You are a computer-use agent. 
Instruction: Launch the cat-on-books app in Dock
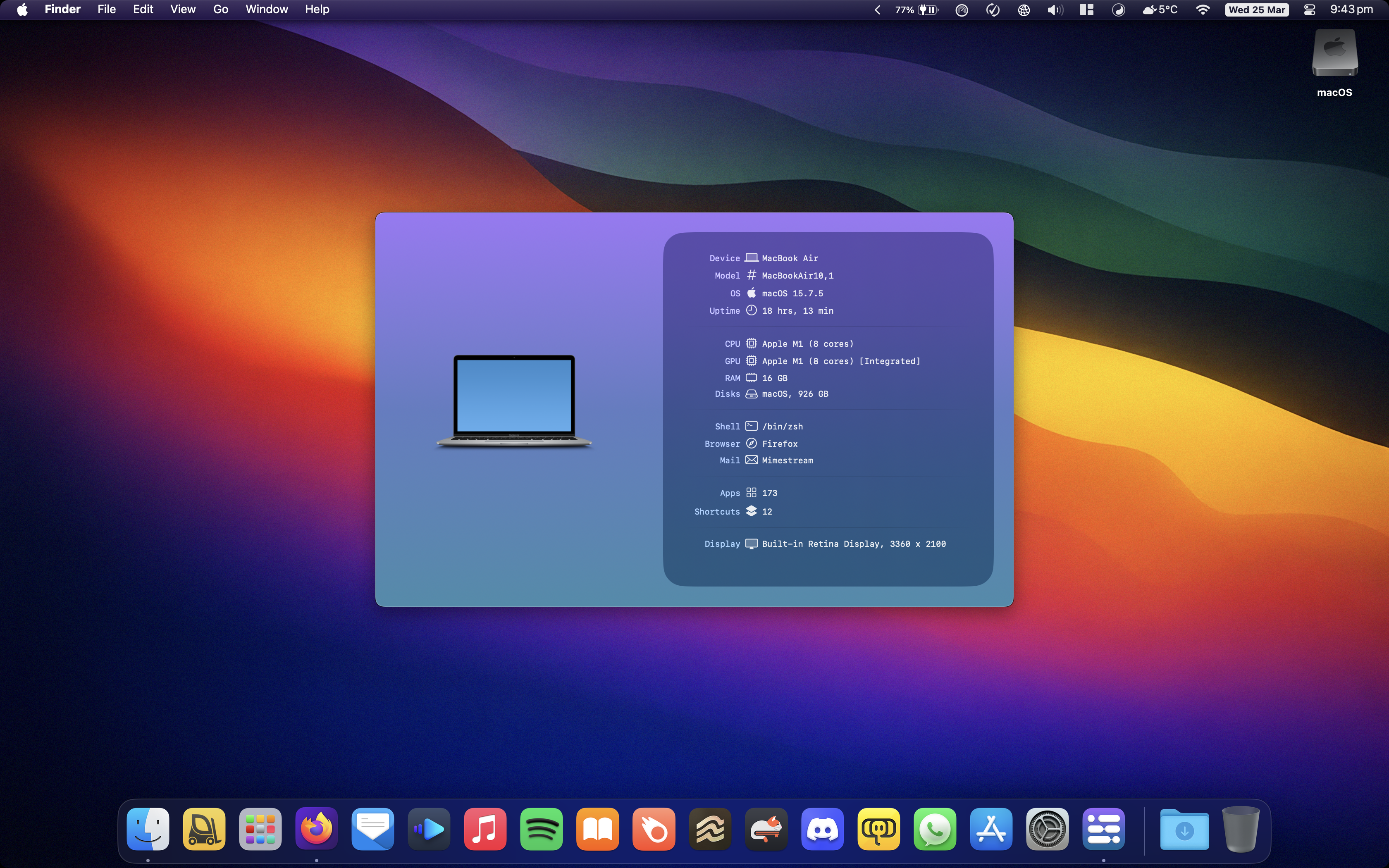pyautogui.click(x=767, y=829)
